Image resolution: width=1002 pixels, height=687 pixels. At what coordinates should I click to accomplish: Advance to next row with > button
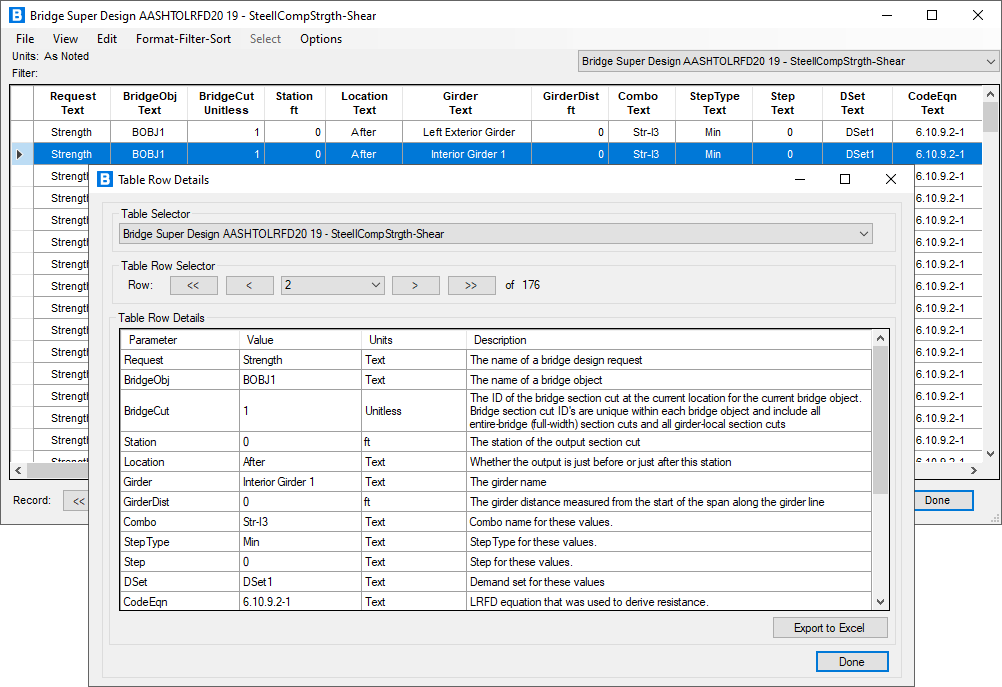pyautogui.click(x=416, y=285)
